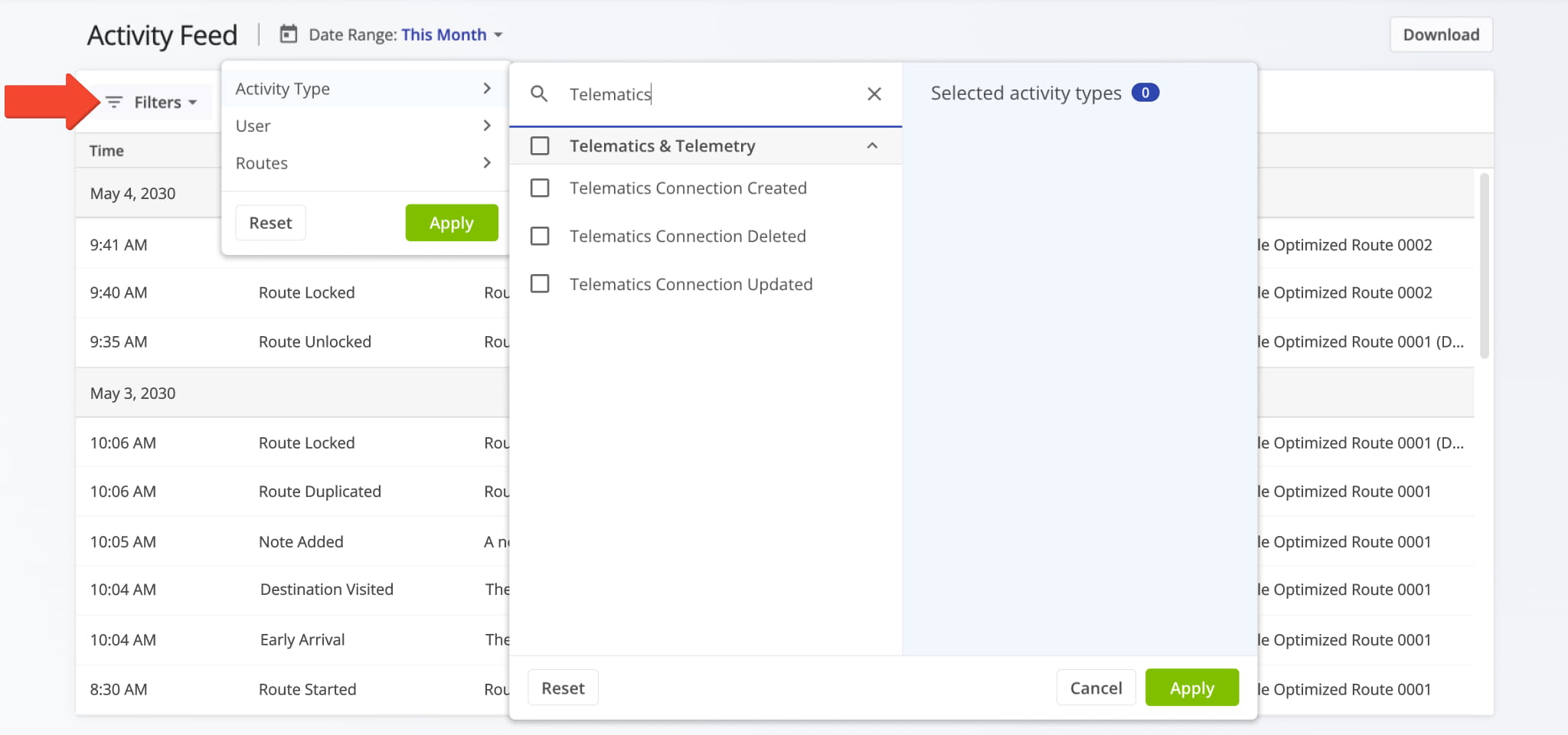Screen dimensions: 1568x735
Task: Select the User filter menu item
Action: (364, 126)
